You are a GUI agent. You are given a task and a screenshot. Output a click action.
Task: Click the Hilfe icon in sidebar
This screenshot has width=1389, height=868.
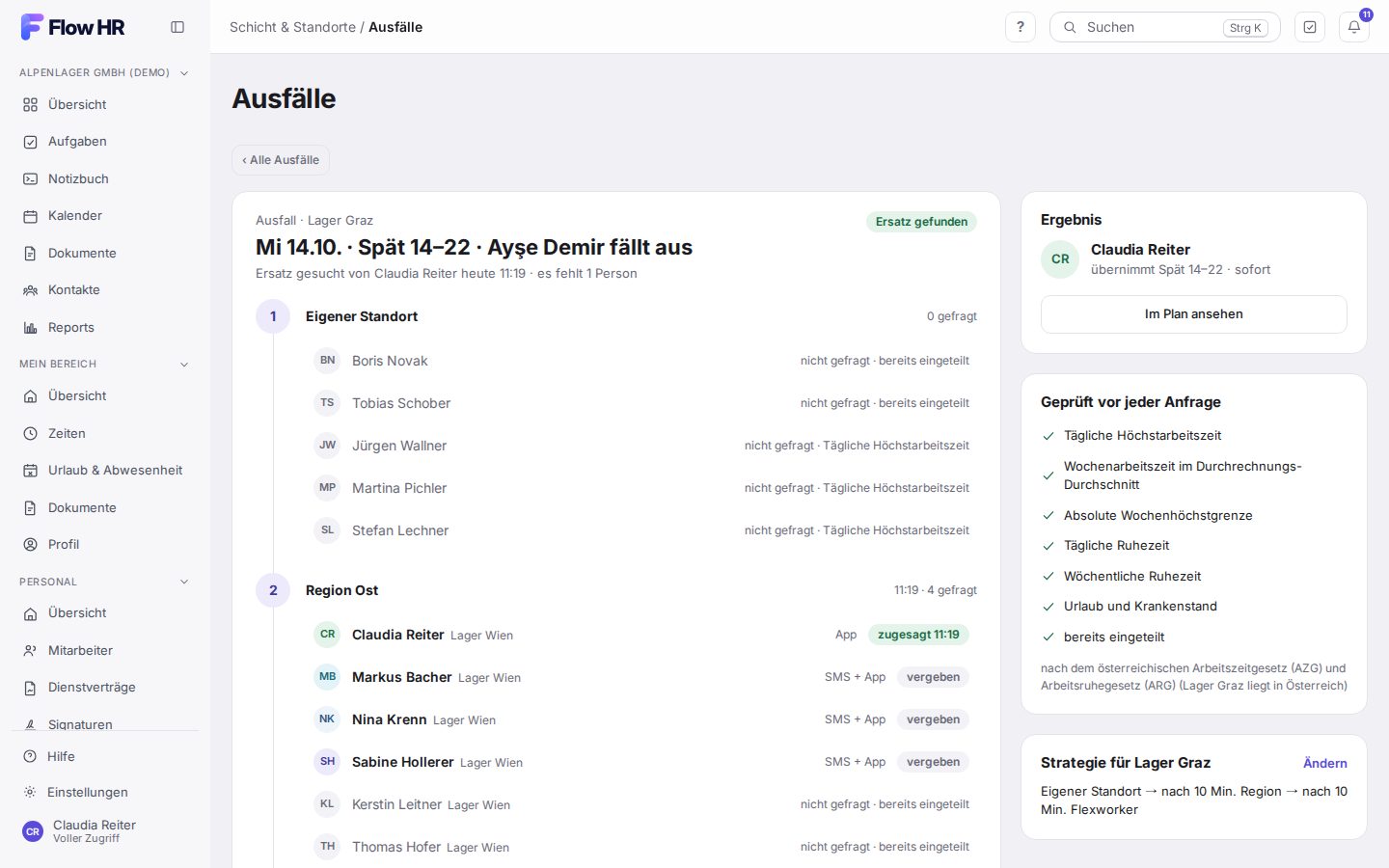(x=31, y=757)
